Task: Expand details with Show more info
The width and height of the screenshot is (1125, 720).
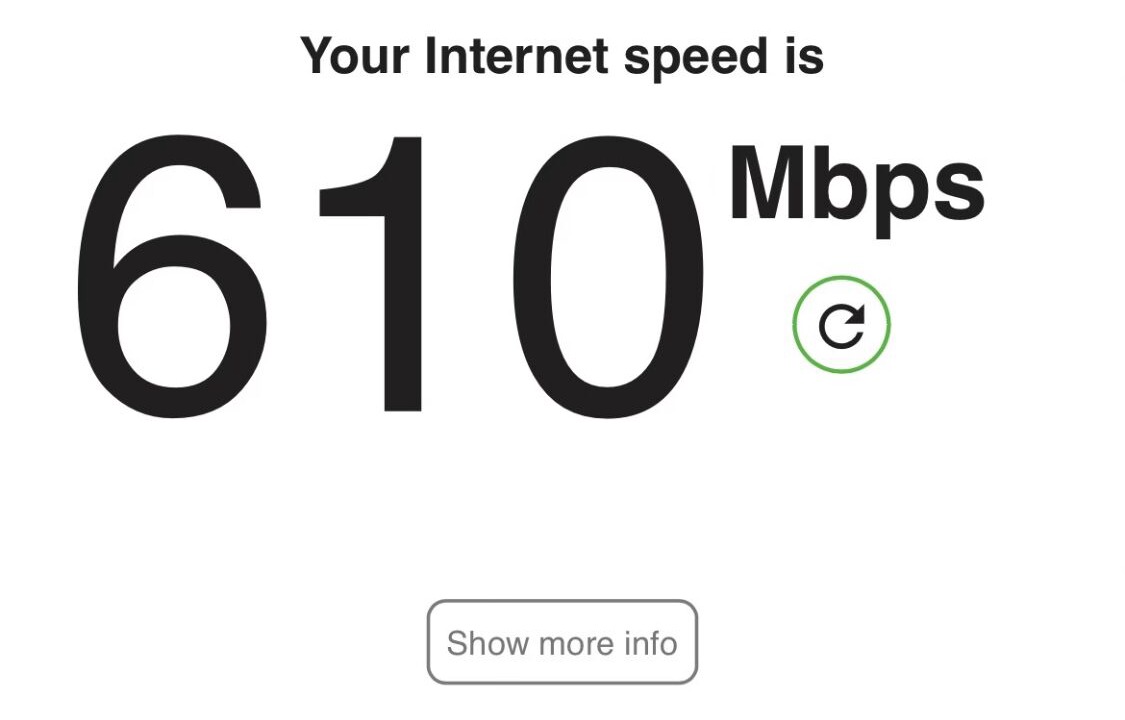Action: [562, 642]
